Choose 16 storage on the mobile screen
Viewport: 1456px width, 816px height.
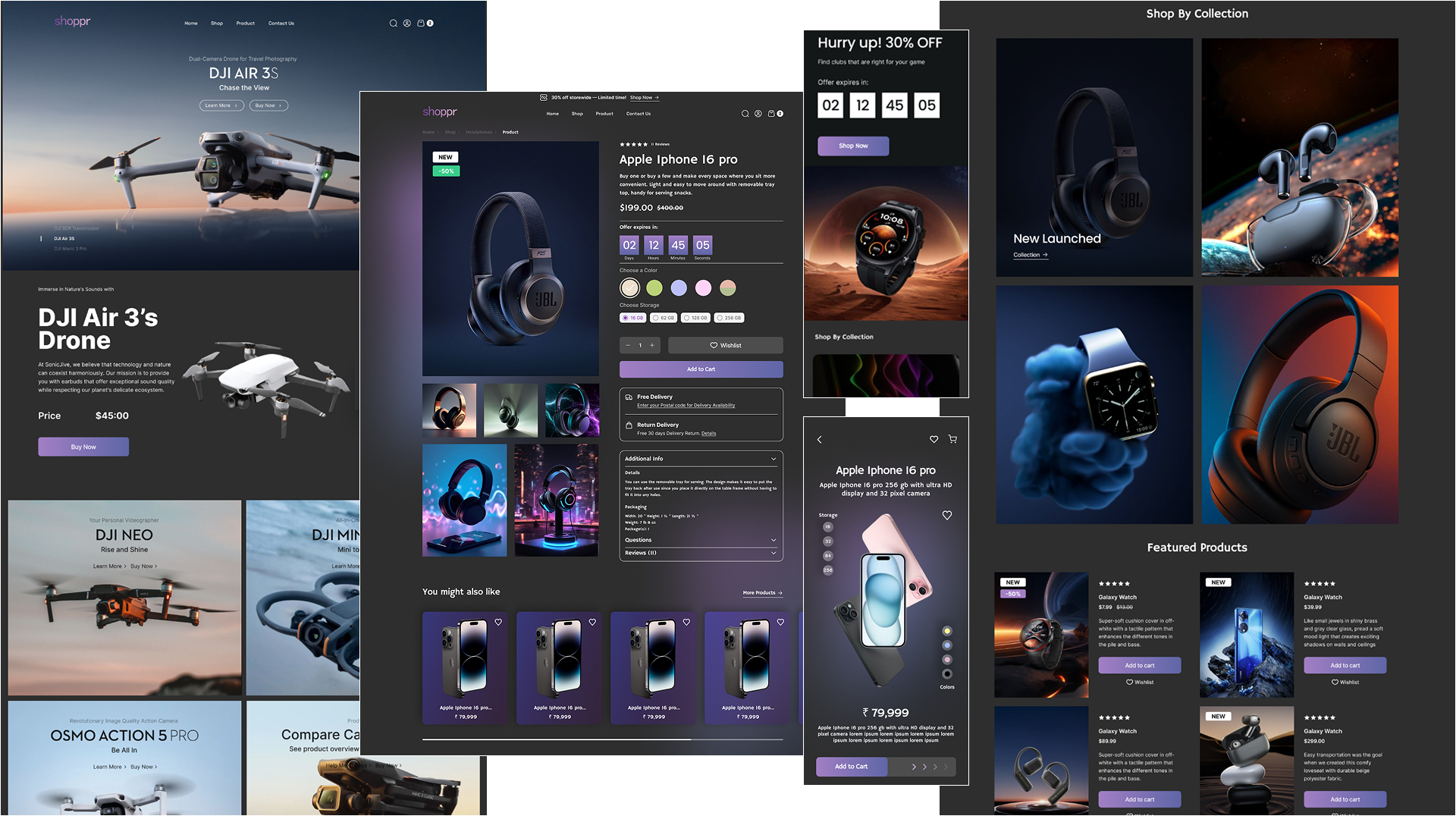(x=828, y=527)
